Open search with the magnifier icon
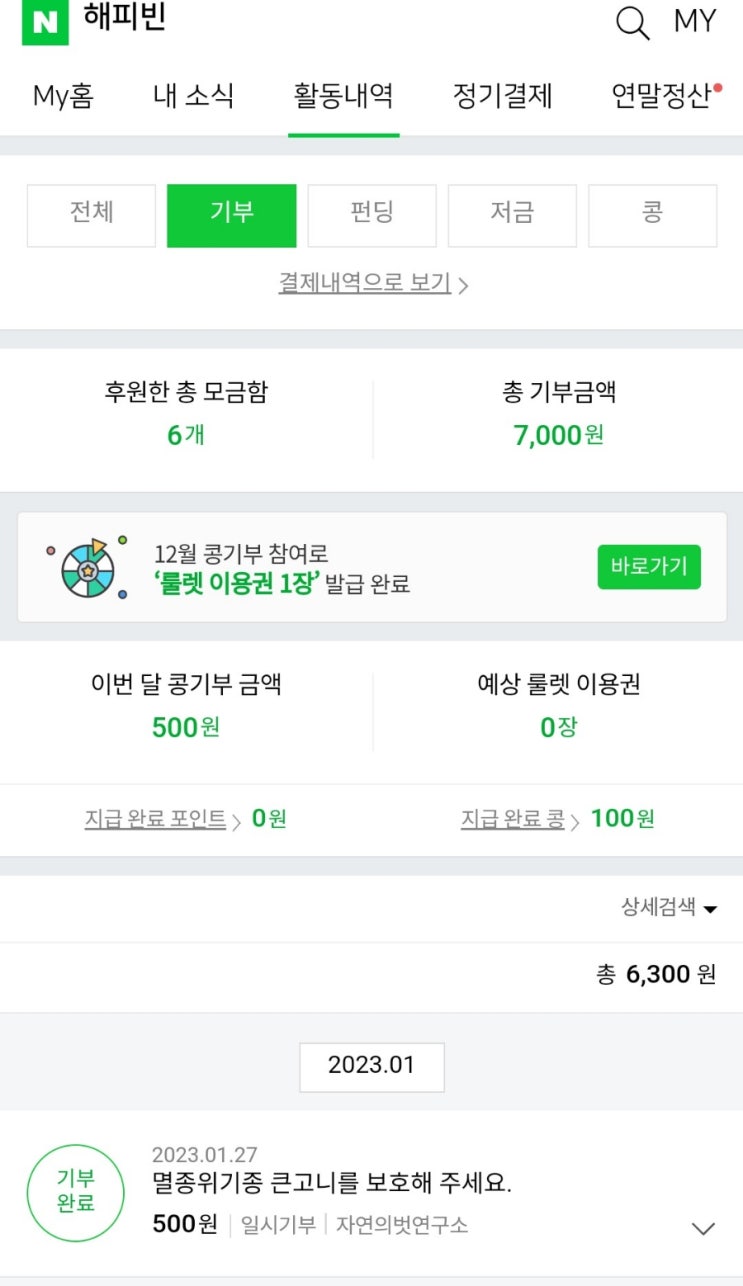This screenshot has width=743, height=1286. point(632,22)
